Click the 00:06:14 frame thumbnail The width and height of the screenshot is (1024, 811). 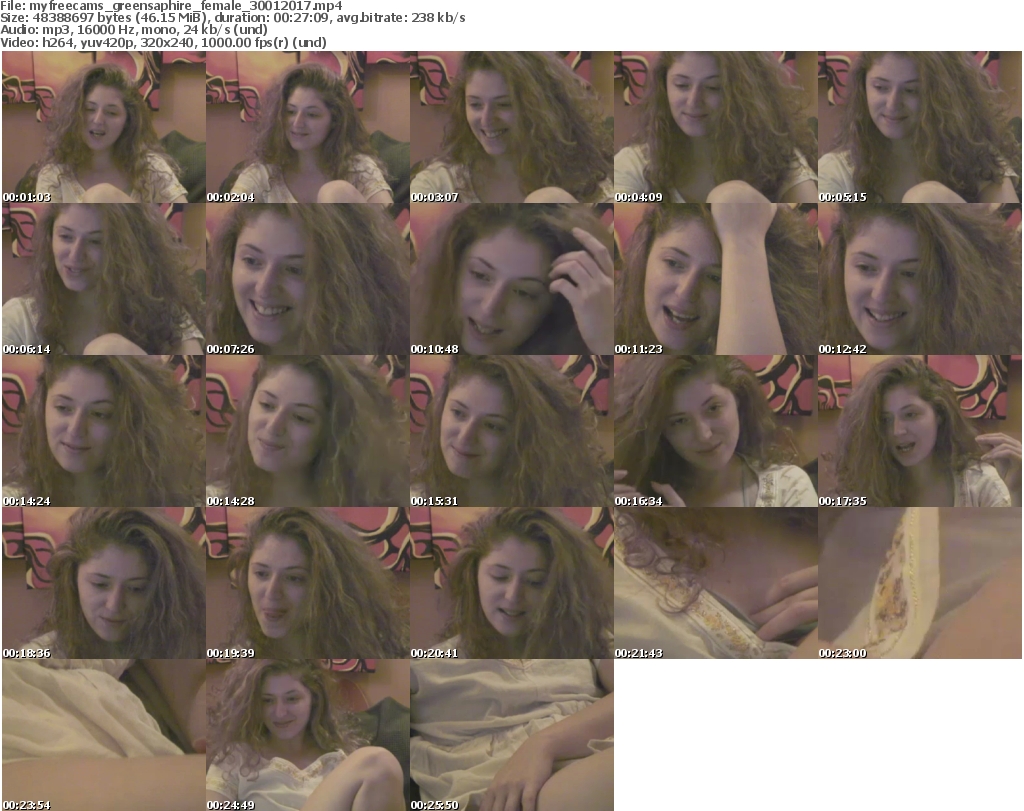[104, 279]
